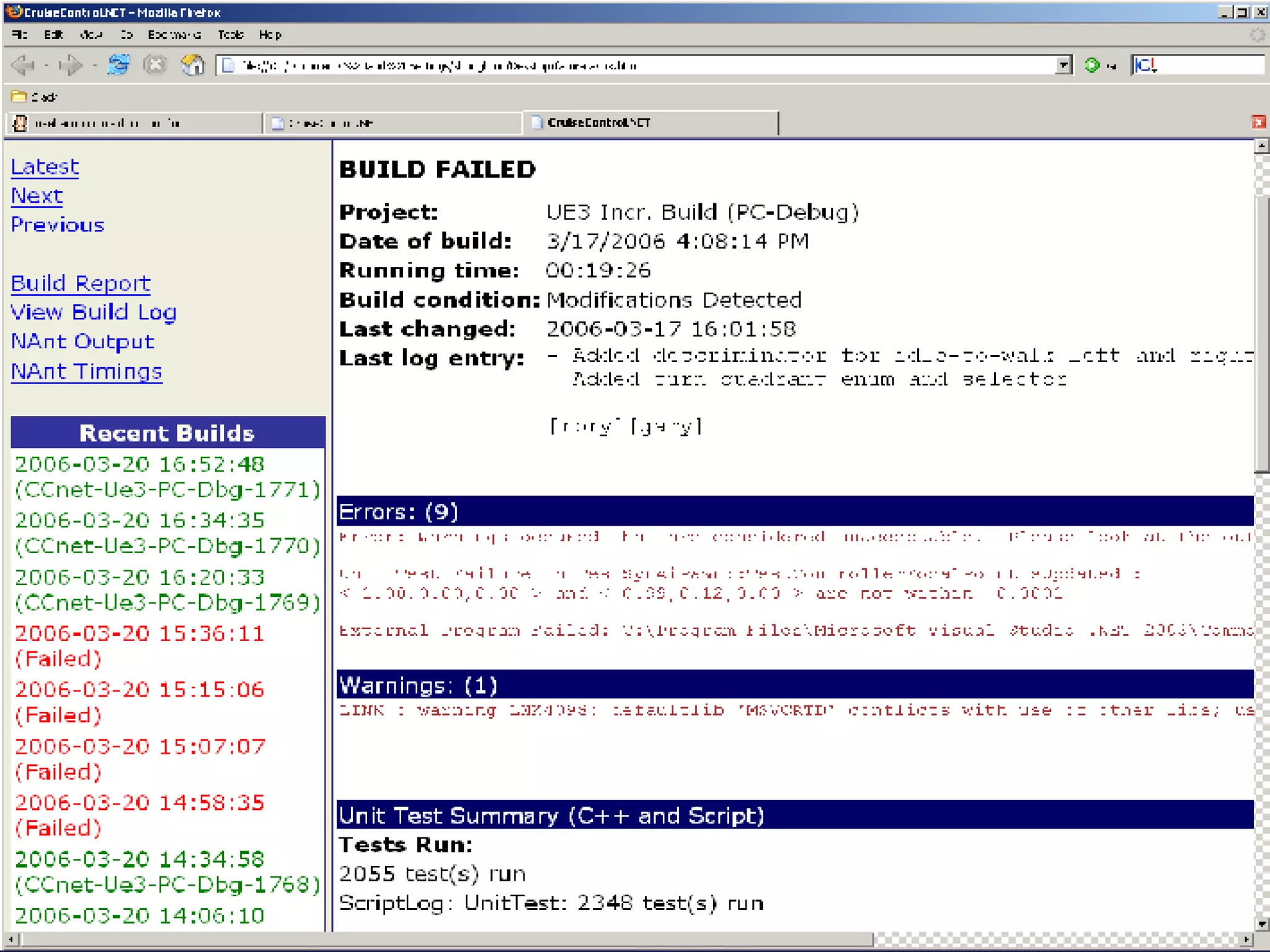Image resolution: width=1270 pixels, height=952 pixels.
Task: Open the Bookmarks menu
Action: (174, 35)
